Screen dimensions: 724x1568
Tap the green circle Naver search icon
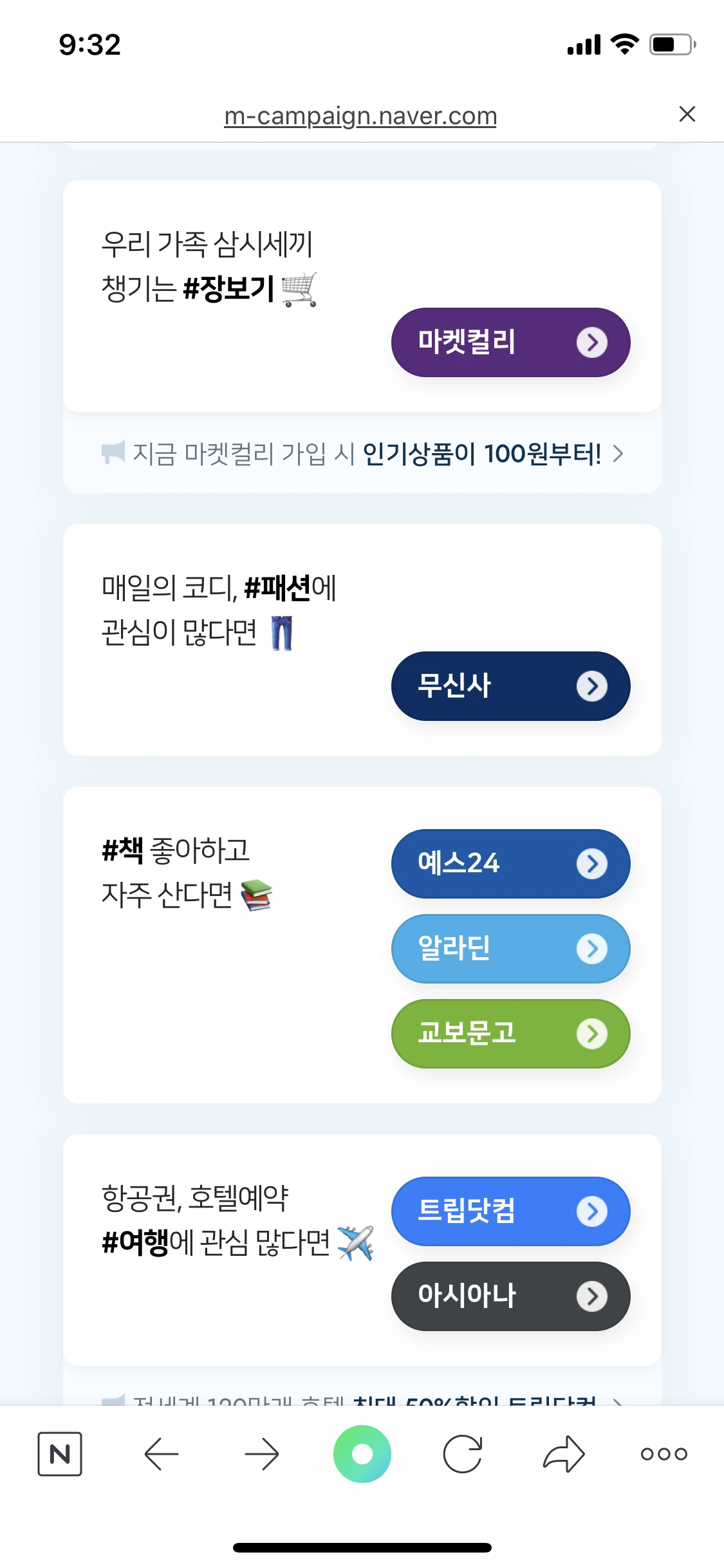(x=362, y=1453)
